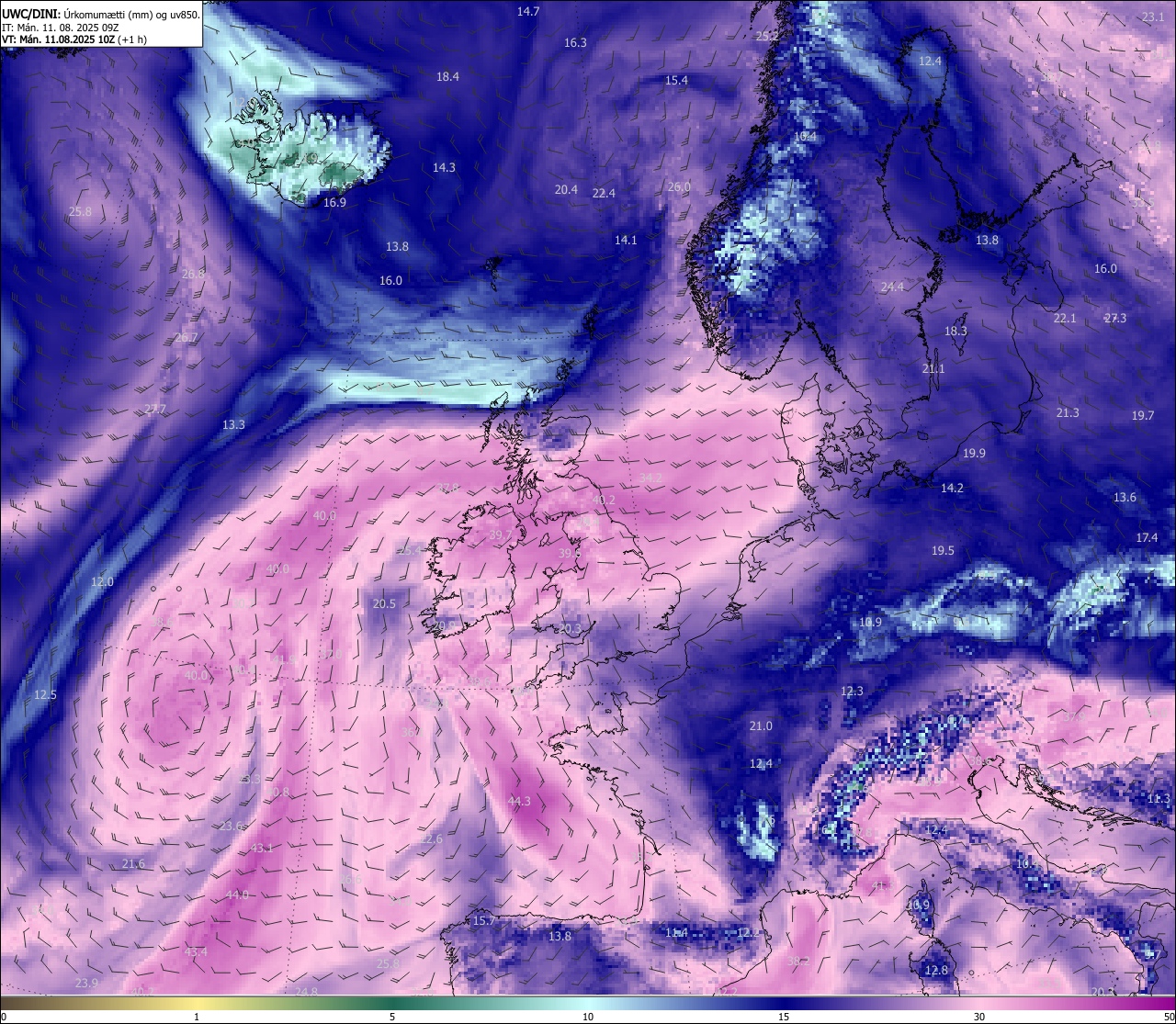Click the 23.6 value at lower left

click(231, 827)
